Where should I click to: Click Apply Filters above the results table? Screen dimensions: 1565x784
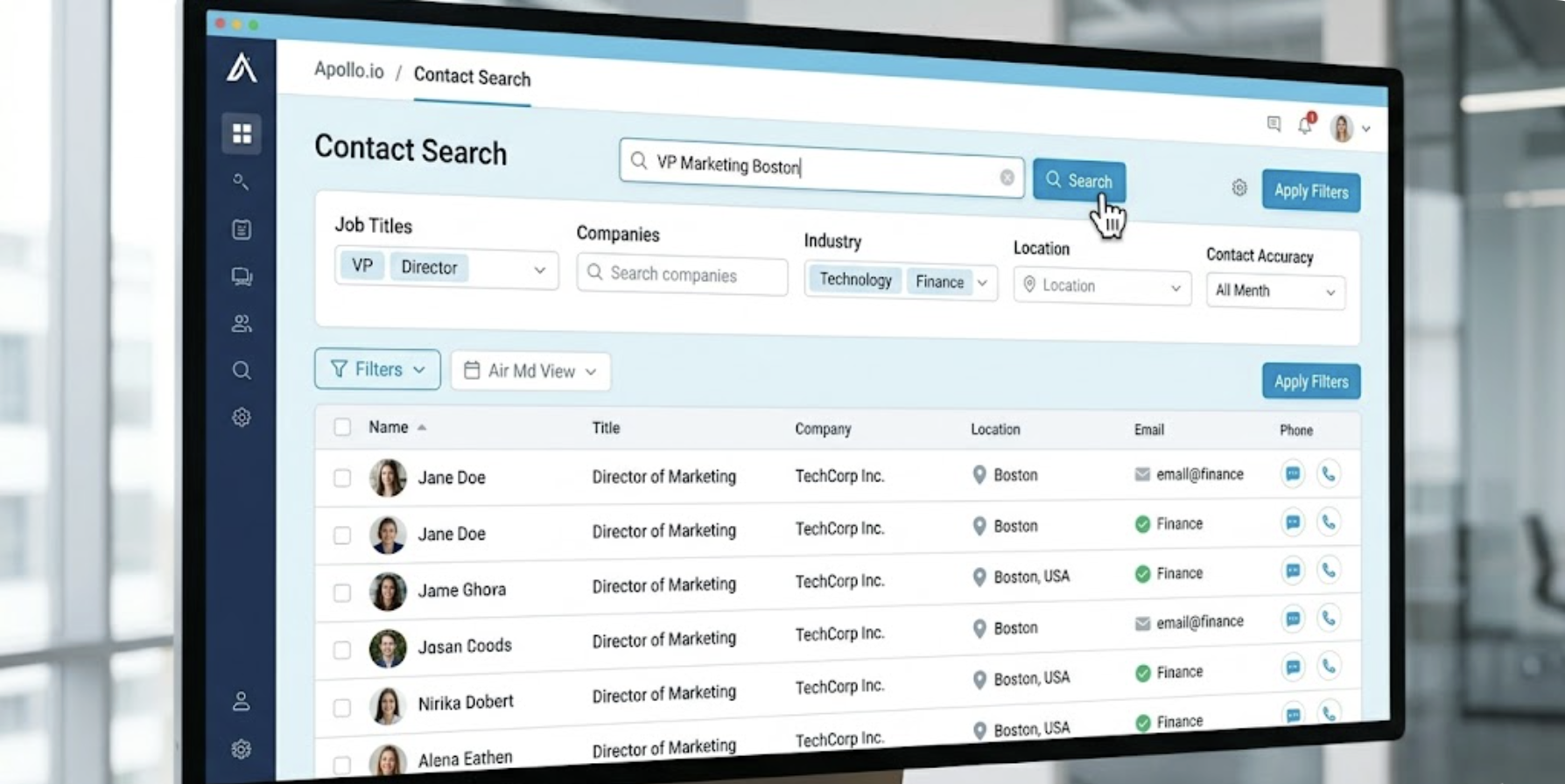(x=1311, y=381)
